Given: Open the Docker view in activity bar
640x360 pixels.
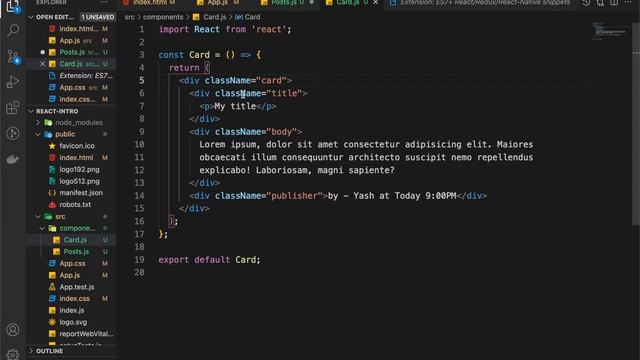Looking at the screenshot, I should coord(13,159).
